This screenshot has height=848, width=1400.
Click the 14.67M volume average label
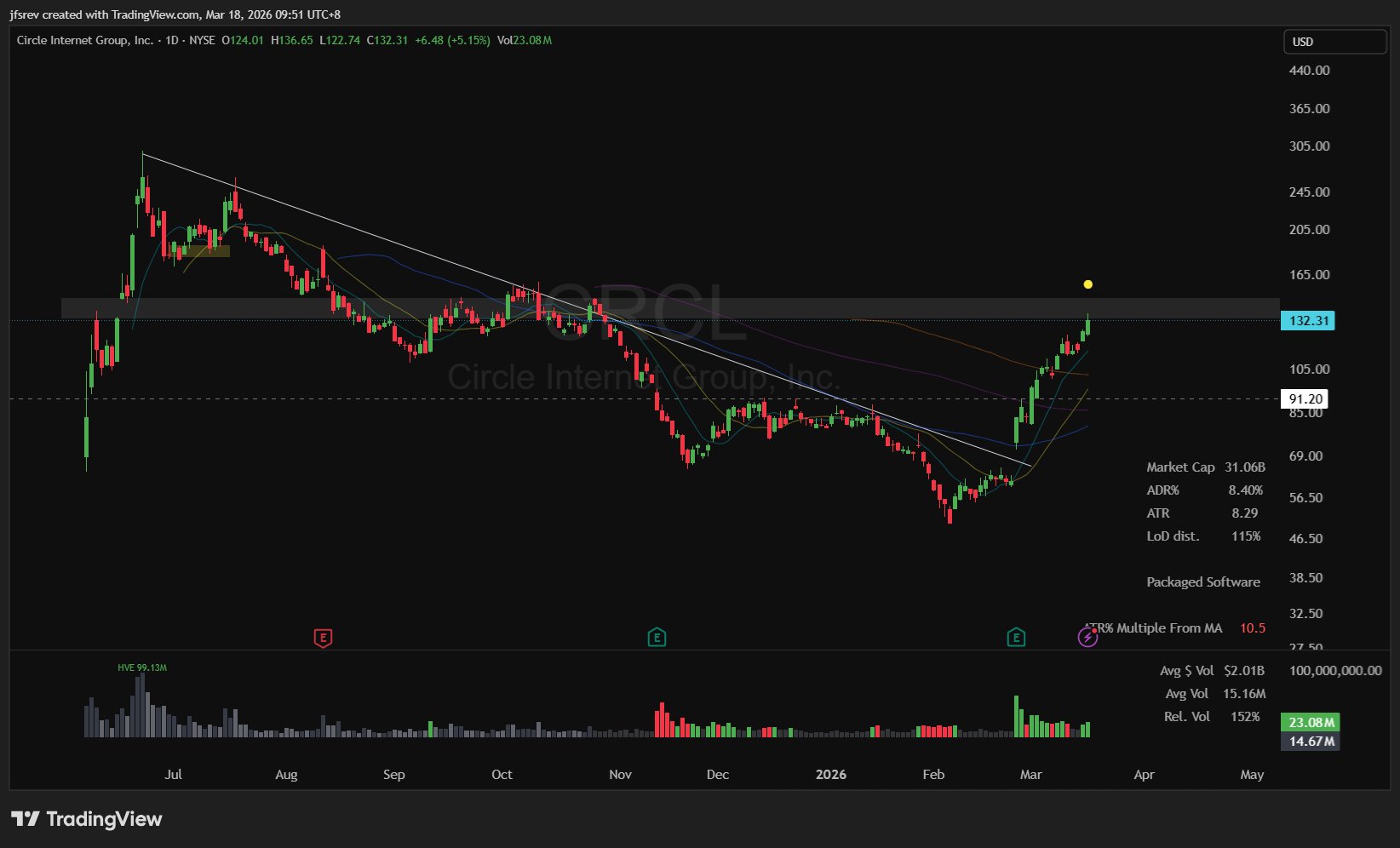(1311, 741)
